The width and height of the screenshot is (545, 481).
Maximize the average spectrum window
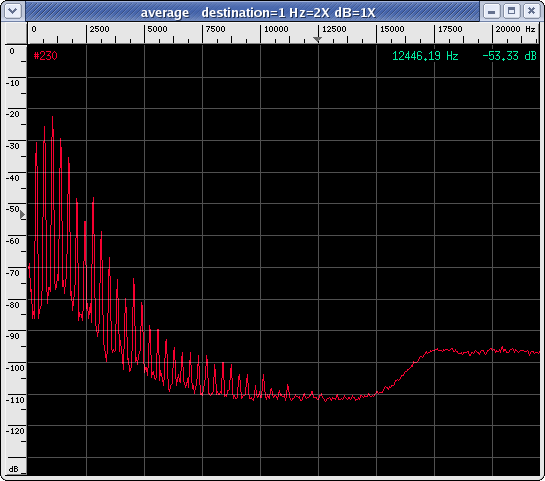coord(512,11)
